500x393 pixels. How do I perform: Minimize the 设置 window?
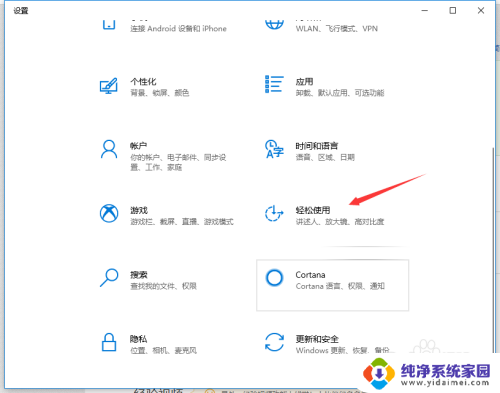click(x=425, y=11)
